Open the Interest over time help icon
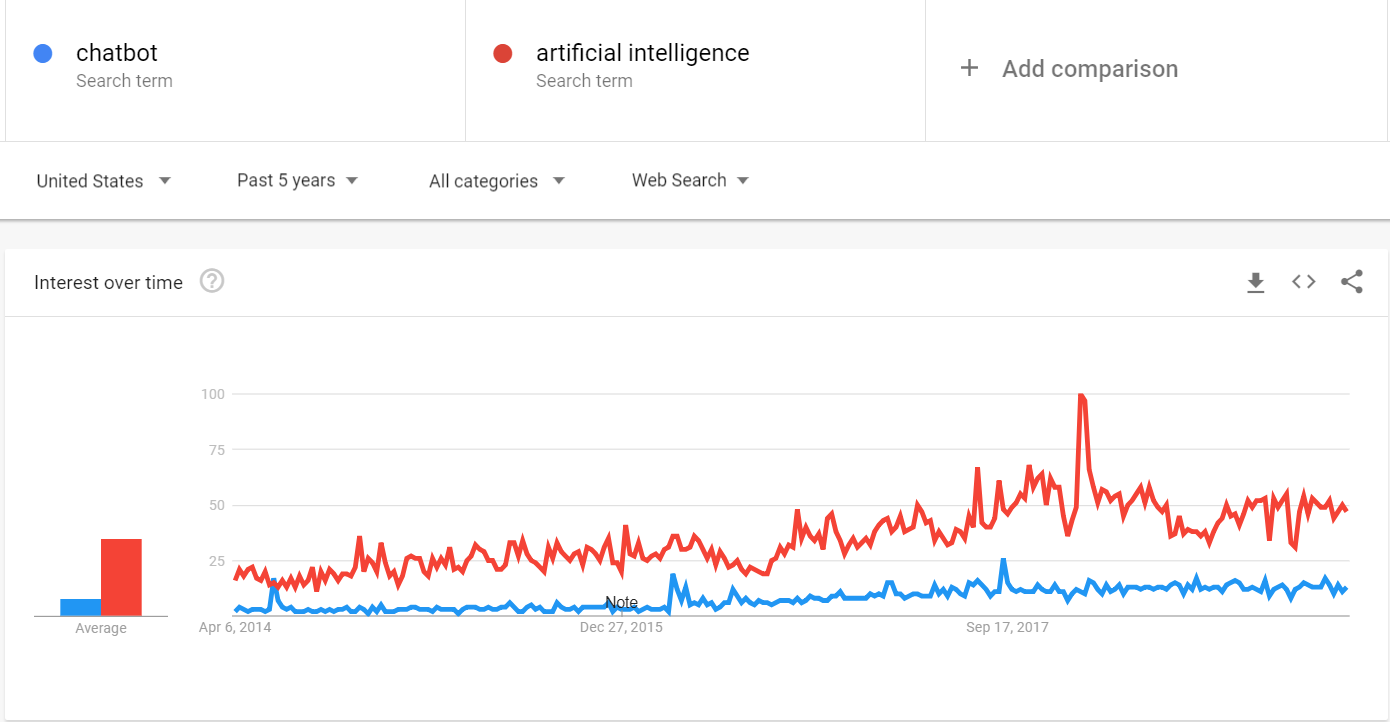 [212, 282]
